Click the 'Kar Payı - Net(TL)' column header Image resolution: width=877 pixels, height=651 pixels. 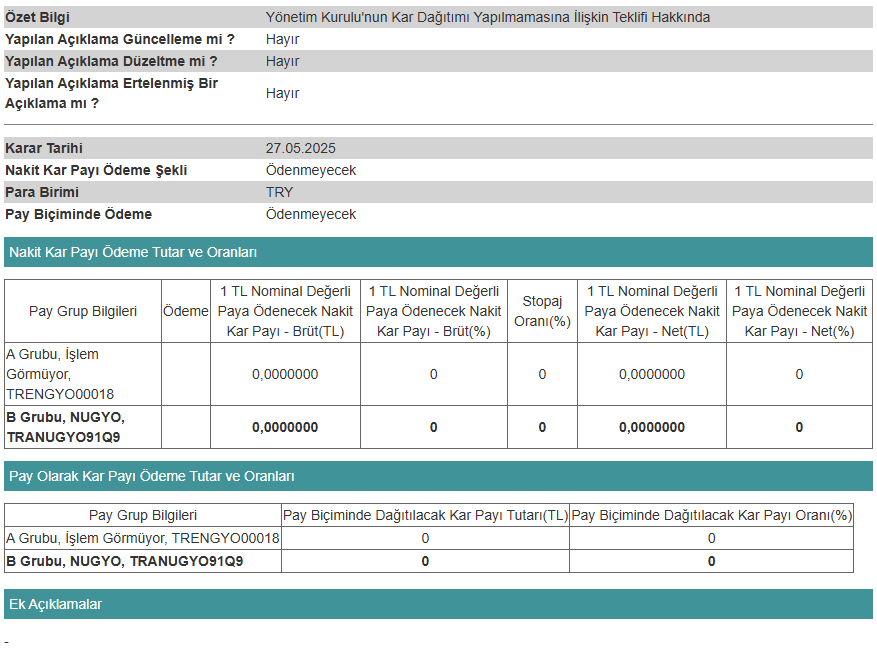(x=652, y=311)
